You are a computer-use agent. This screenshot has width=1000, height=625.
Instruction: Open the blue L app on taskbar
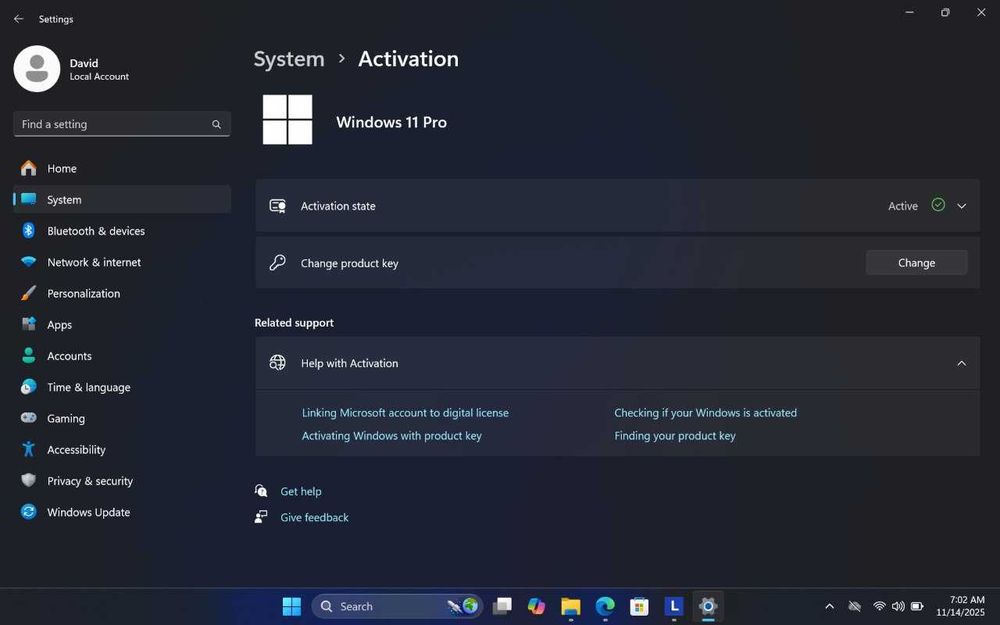point(673,606)
